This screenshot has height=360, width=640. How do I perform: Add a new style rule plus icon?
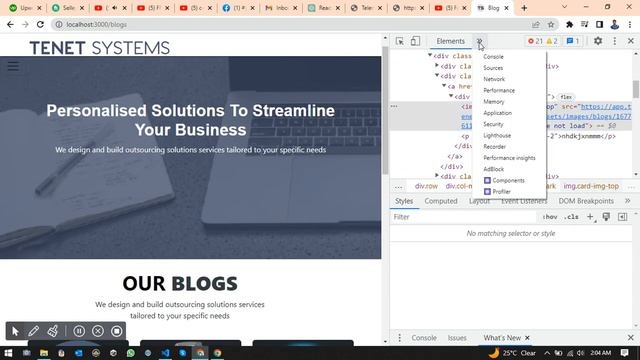(x=590, y=217)
